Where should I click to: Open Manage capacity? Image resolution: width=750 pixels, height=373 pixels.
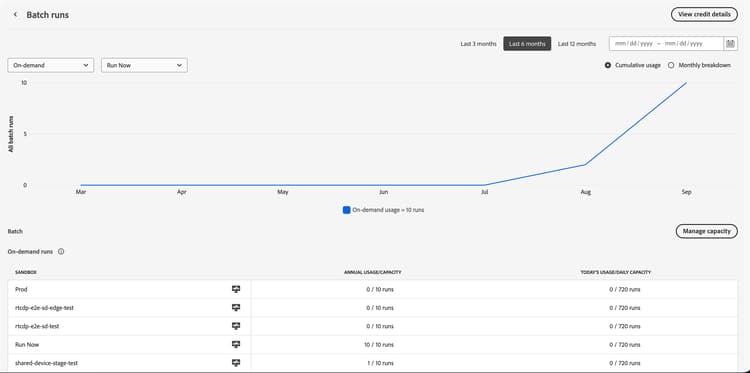(706, 231)
